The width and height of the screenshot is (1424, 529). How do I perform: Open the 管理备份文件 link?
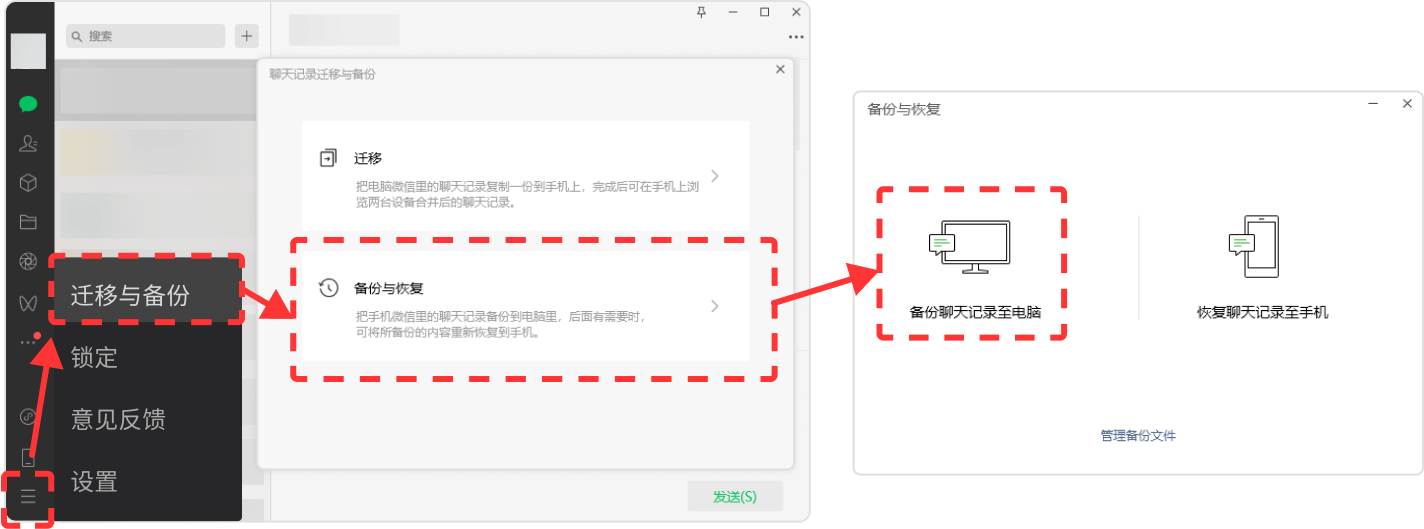[x=1138, y=436]
